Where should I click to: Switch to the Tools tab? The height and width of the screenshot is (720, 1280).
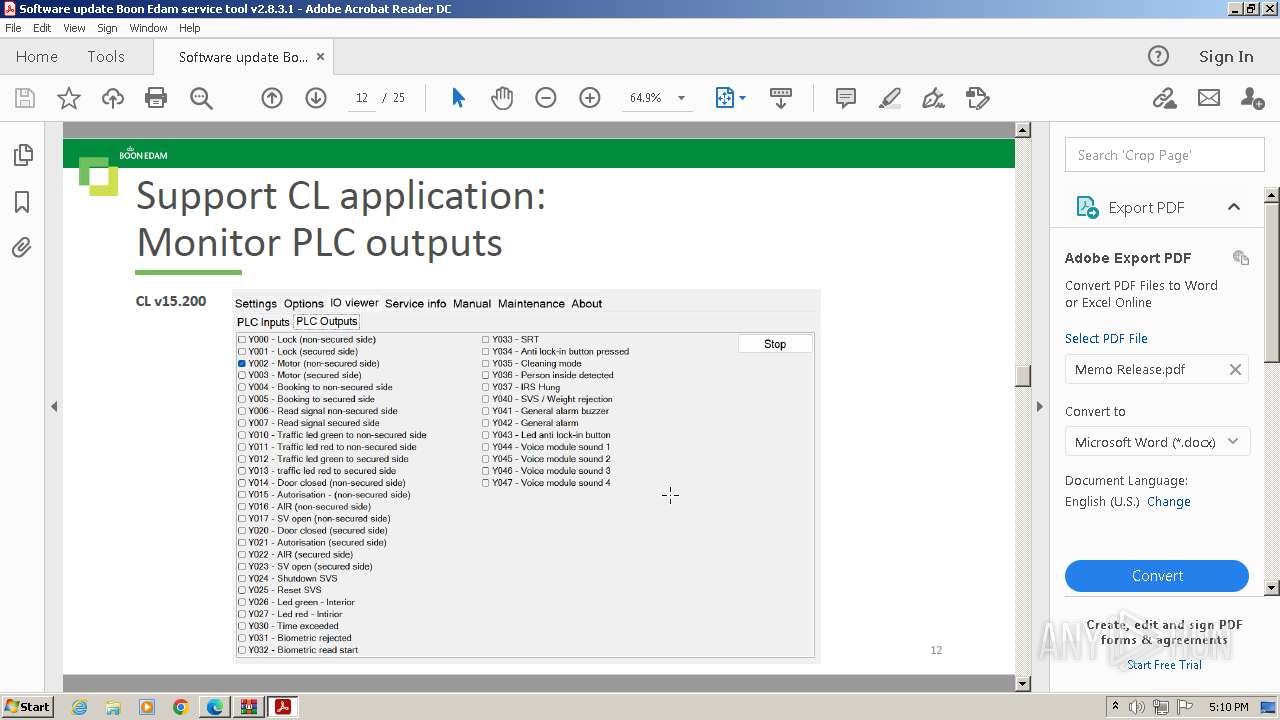105,56
